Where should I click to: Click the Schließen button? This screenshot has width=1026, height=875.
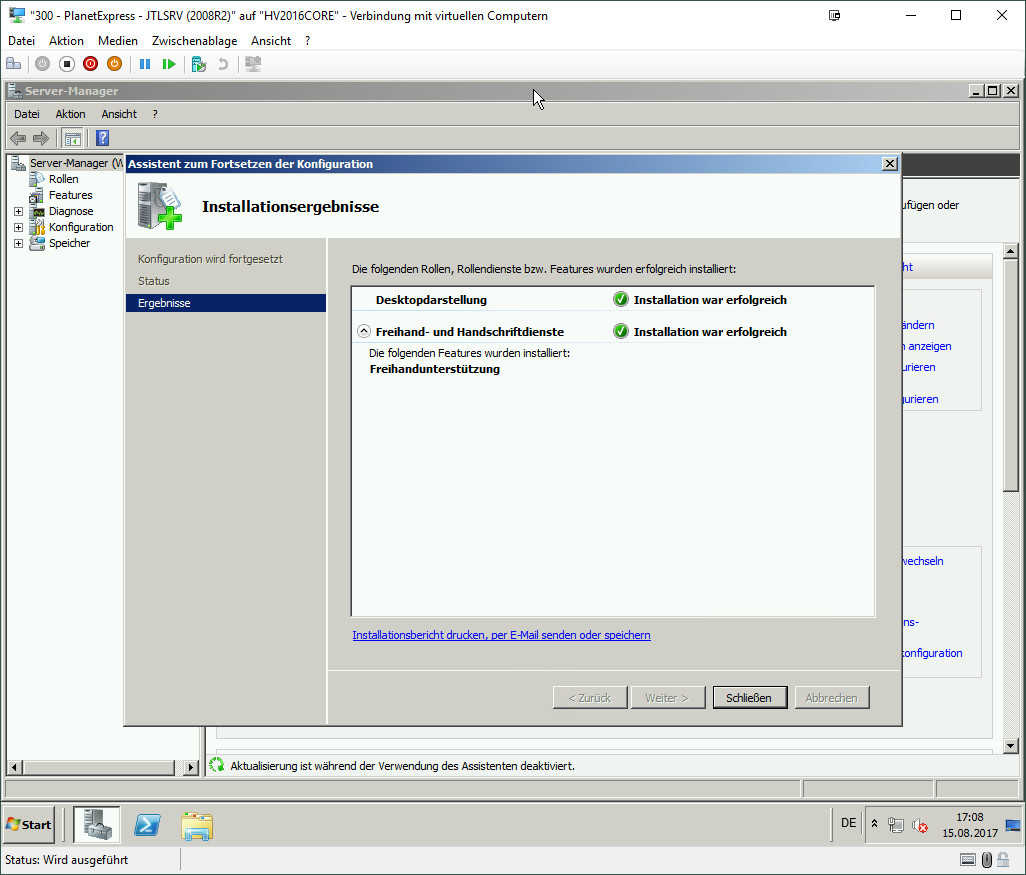(749, 698)
